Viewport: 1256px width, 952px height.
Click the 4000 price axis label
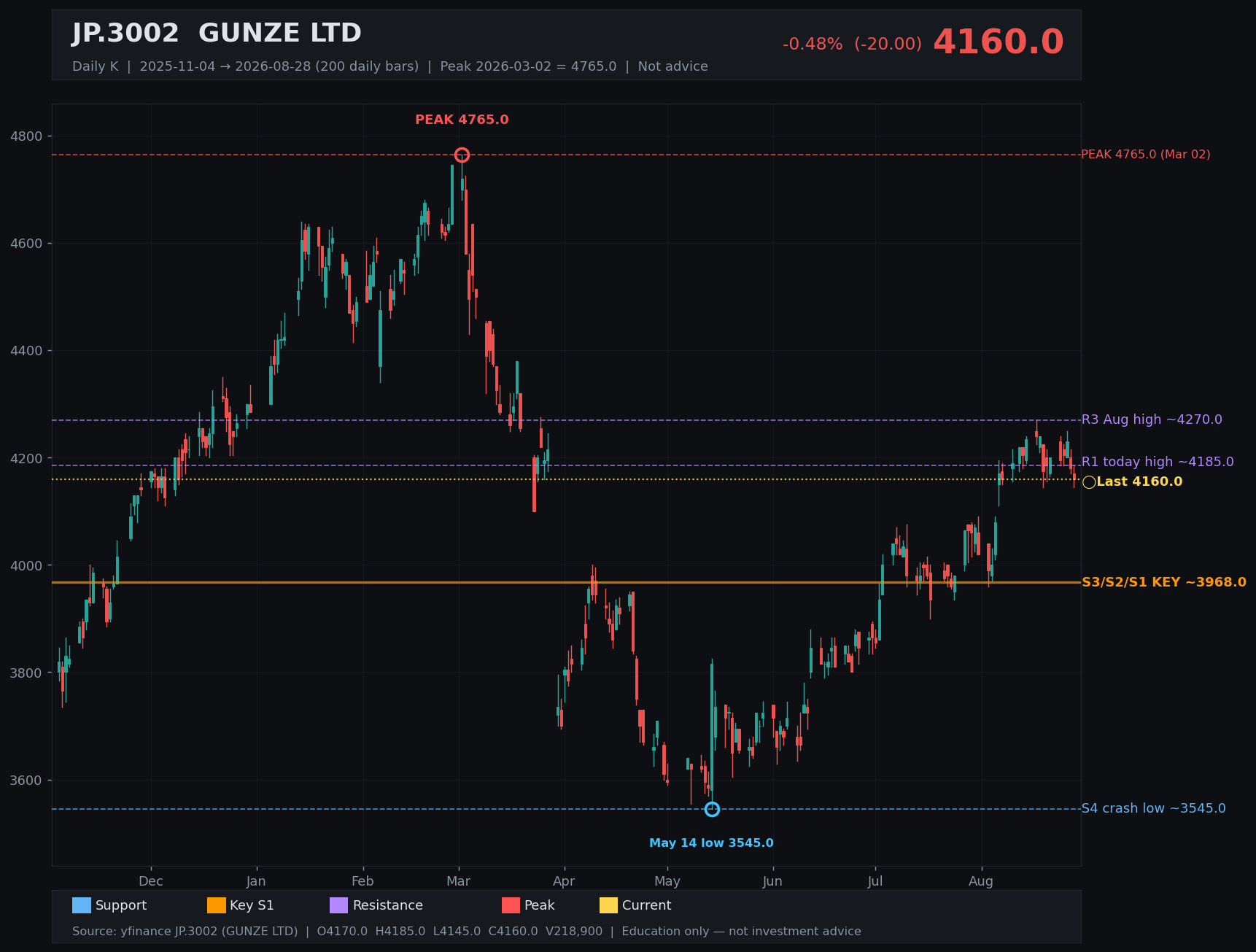[27, 566]
